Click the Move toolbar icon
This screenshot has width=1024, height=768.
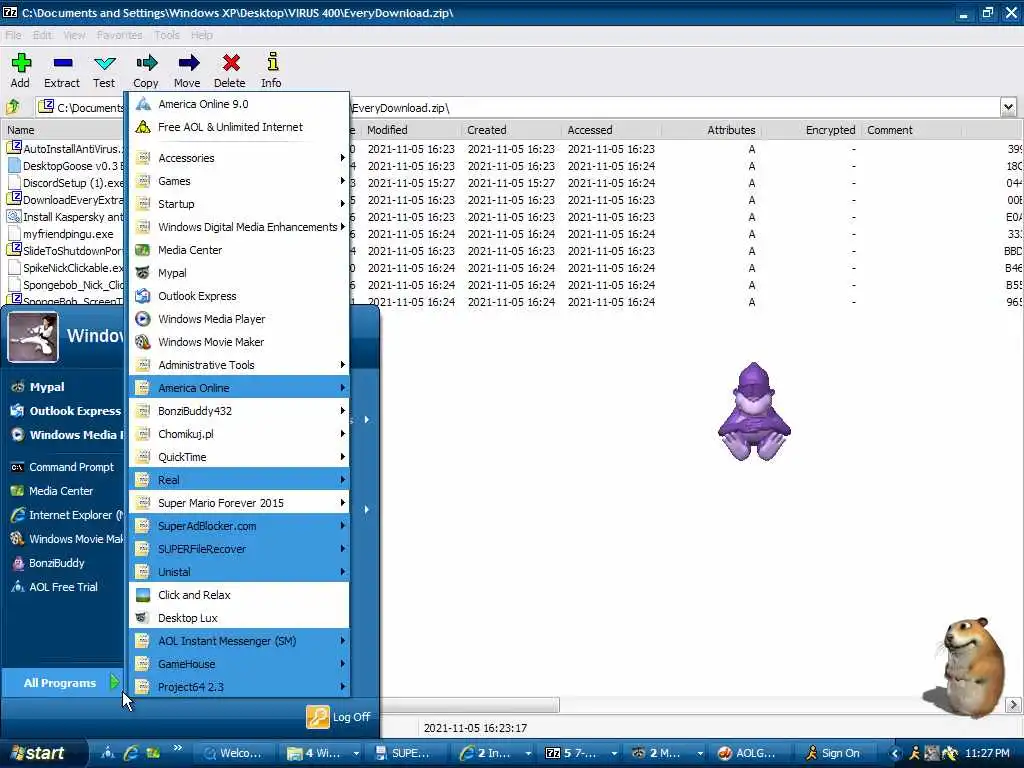[188, 63]
